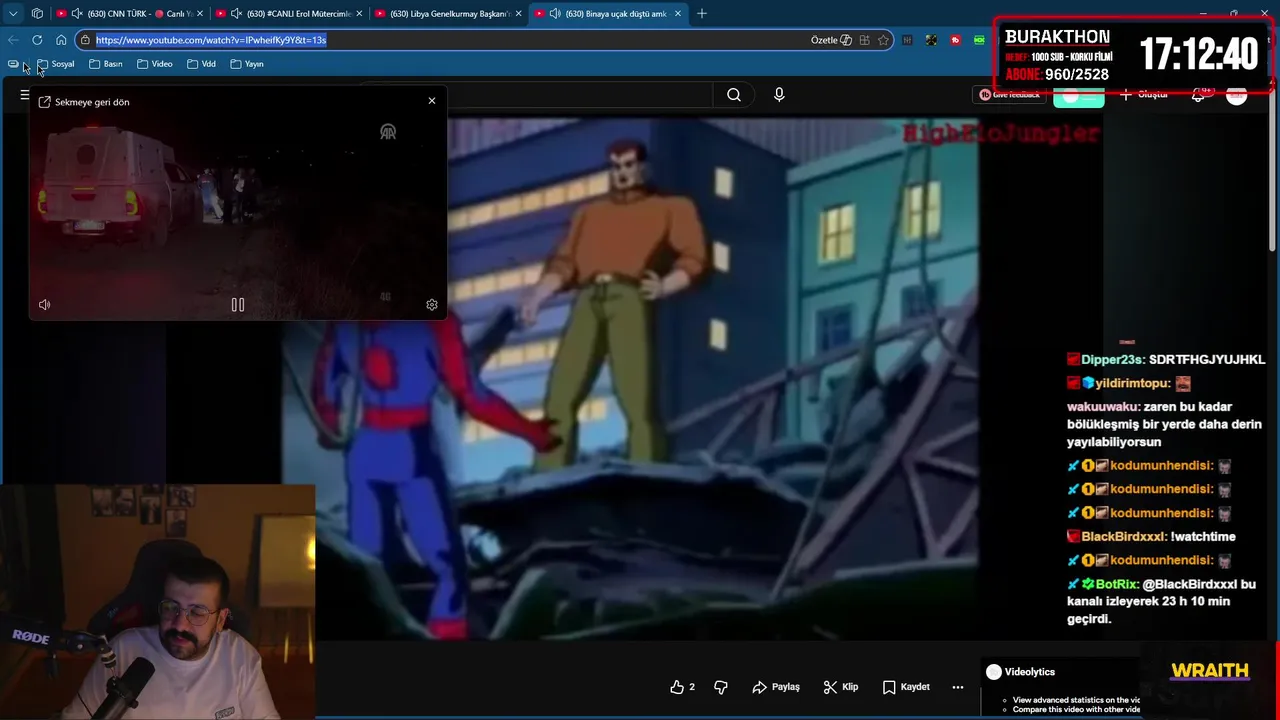Close the Erol Mütercimler tab

tap(358, 14)
